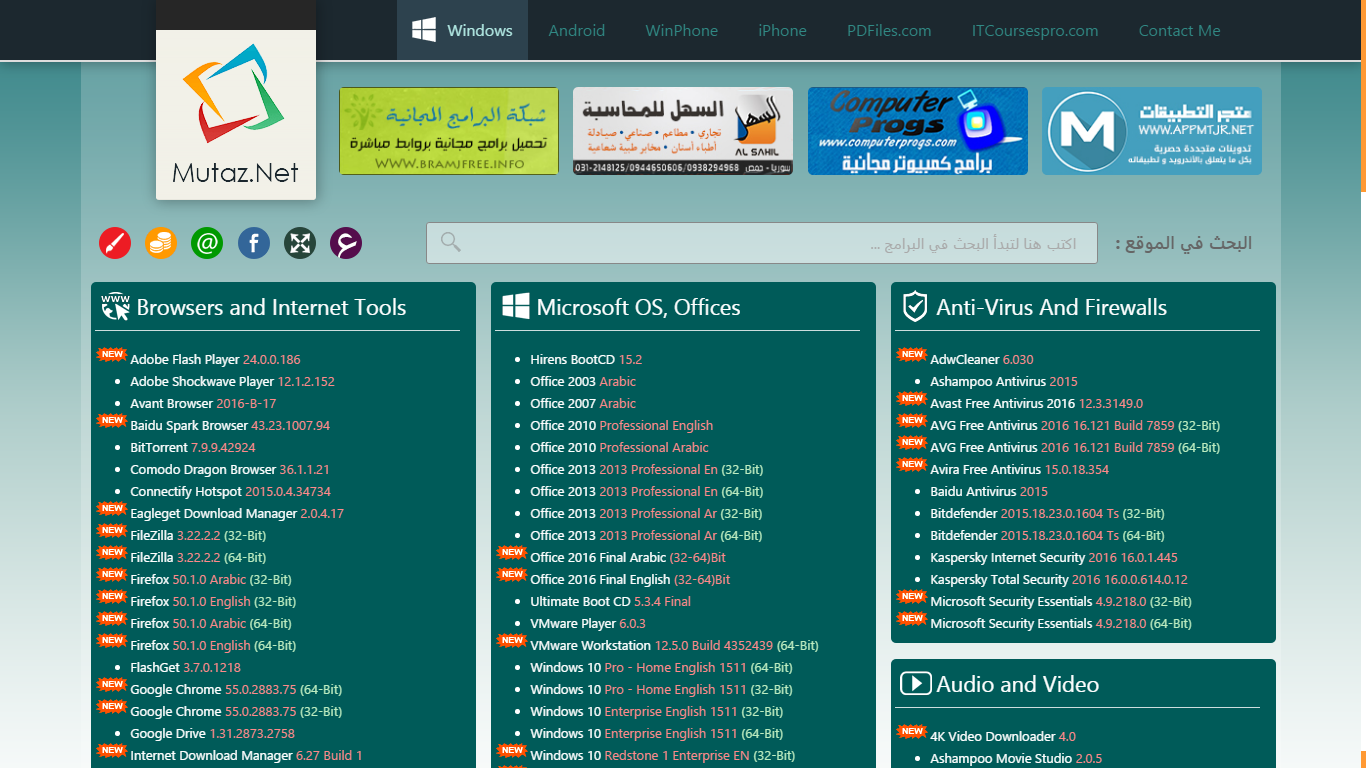Image resolution: width=1366 pixels, height=768 pixels.
Task: Click the purple Arabic letter round icon
Action: [x=346, y=243]
